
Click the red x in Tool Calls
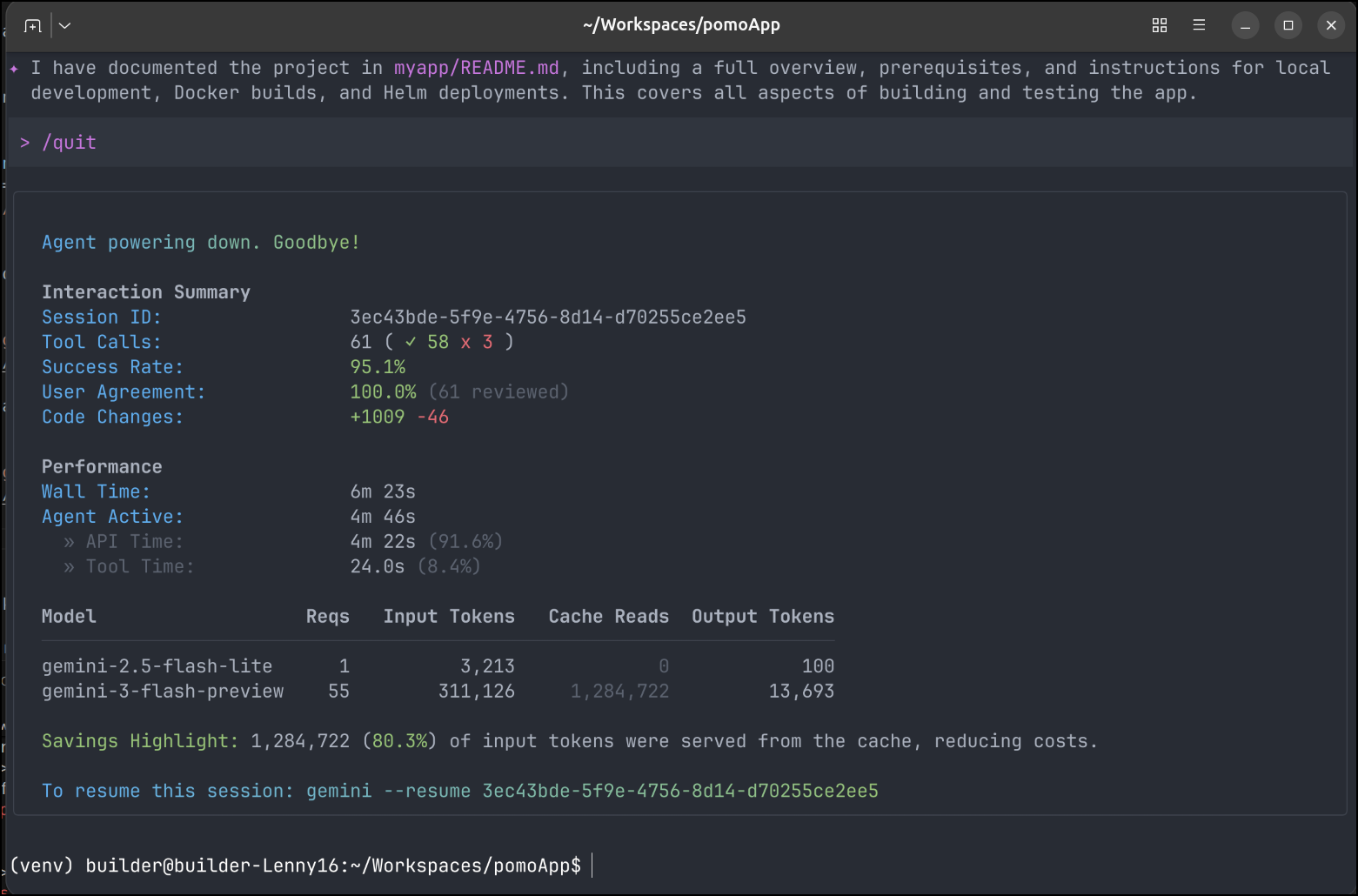pyautogui.click(x=465, y=343)
